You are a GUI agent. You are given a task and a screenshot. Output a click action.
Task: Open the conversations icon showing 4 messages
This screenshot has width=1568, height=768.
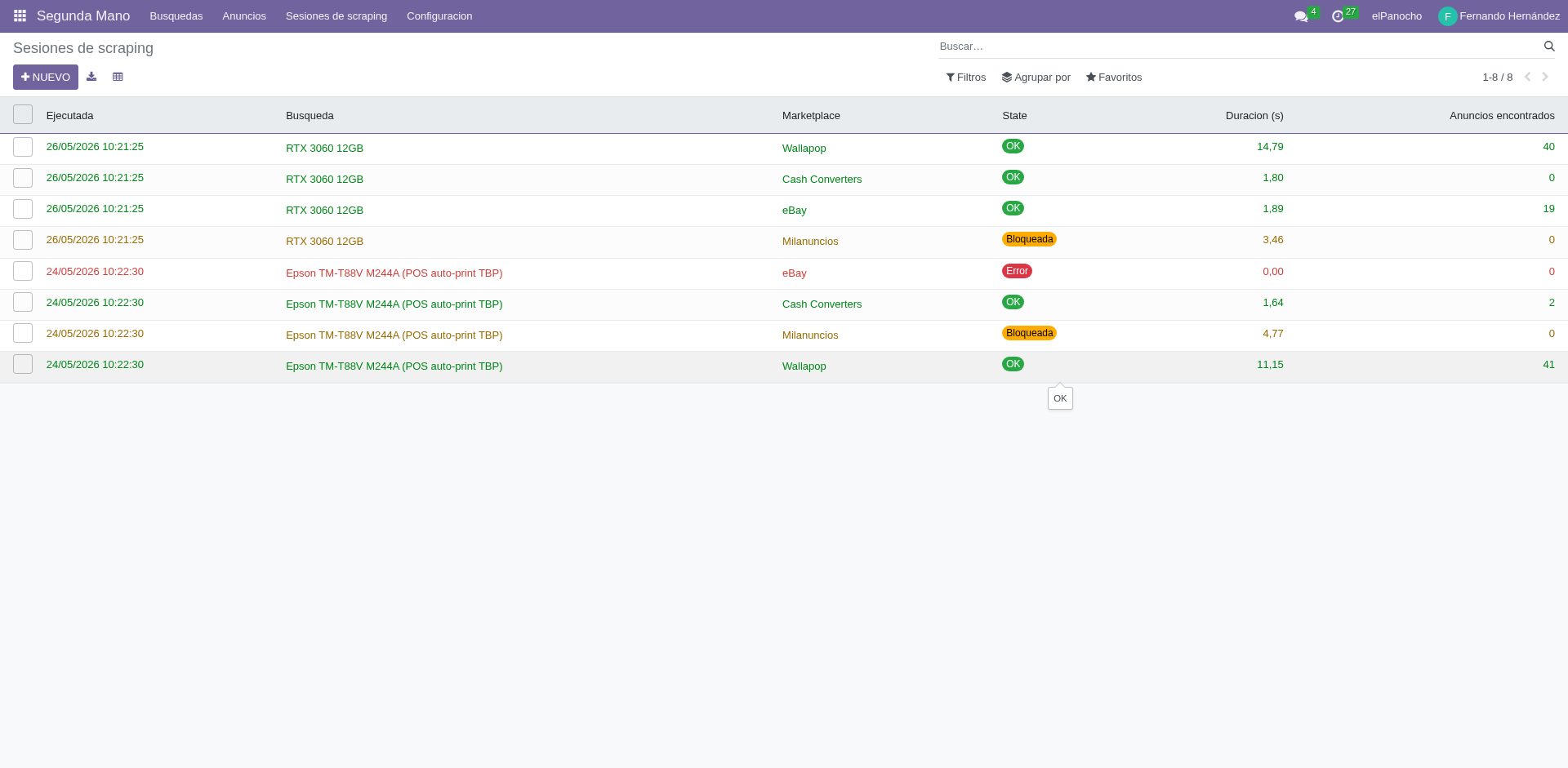(1301, 16)
